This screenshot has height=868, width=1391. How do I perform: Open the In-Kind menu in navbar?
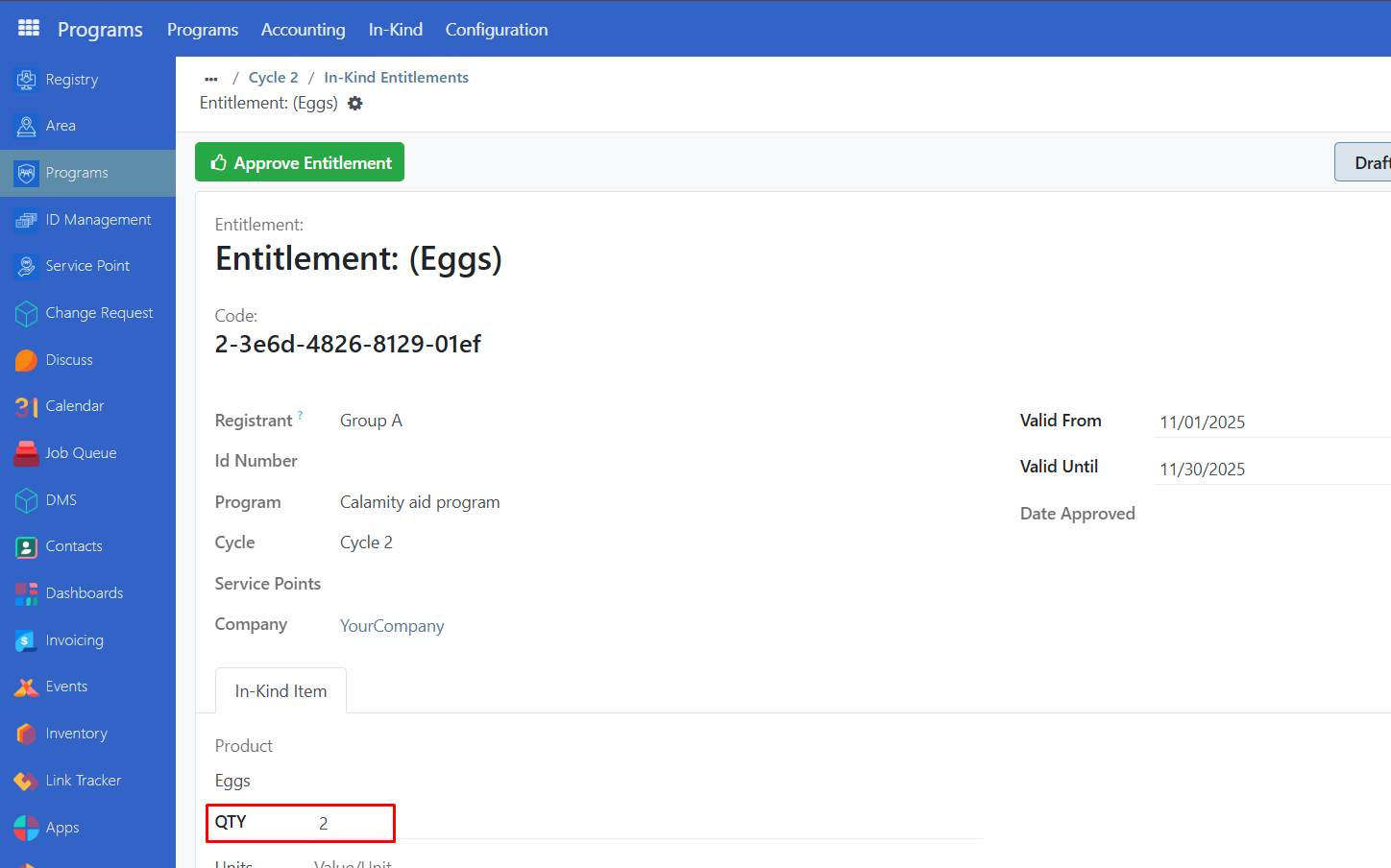tap(395, 30)
